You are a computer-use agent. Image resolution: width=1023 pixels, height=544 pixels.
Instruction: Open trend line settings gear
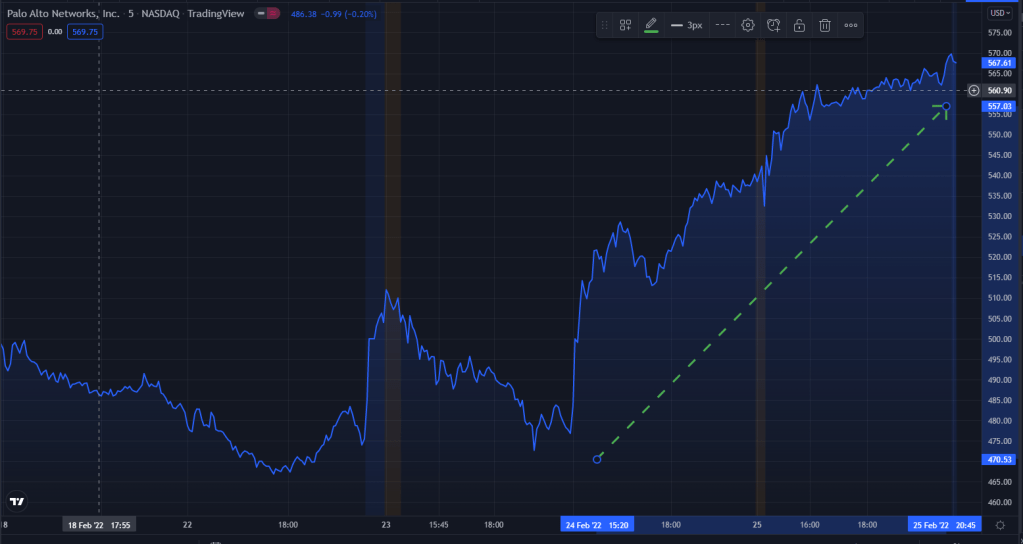click(x=747, y=25)
